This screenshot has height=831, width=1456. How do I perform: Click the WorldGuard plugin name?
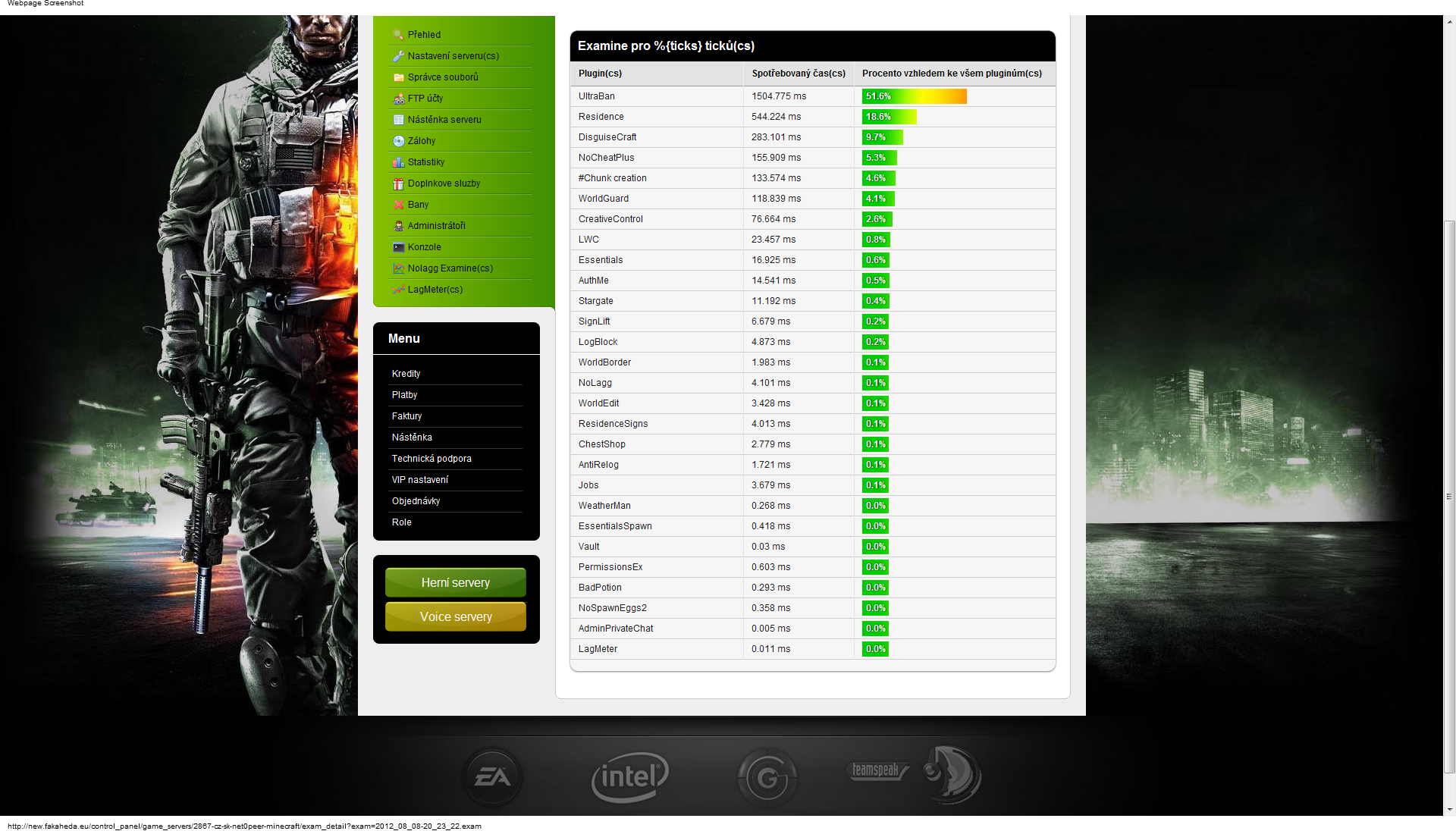603,199
